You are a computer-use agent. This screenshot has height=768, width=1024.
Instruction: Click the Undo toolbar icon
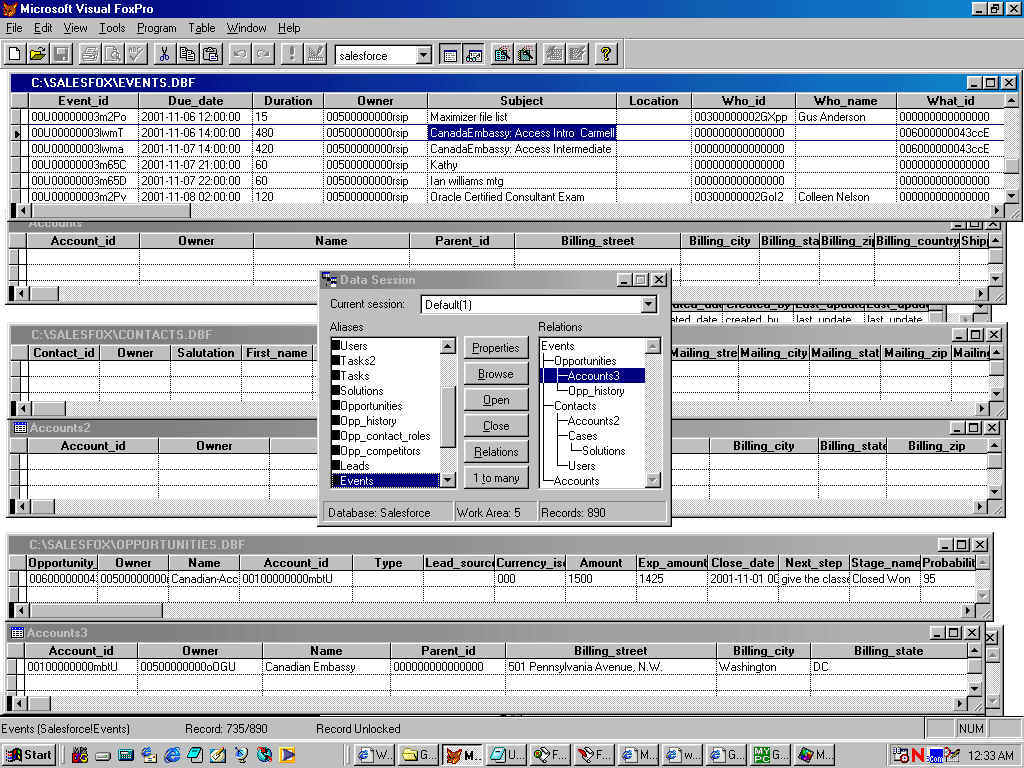pyautogui.click(x=240, y=54)
